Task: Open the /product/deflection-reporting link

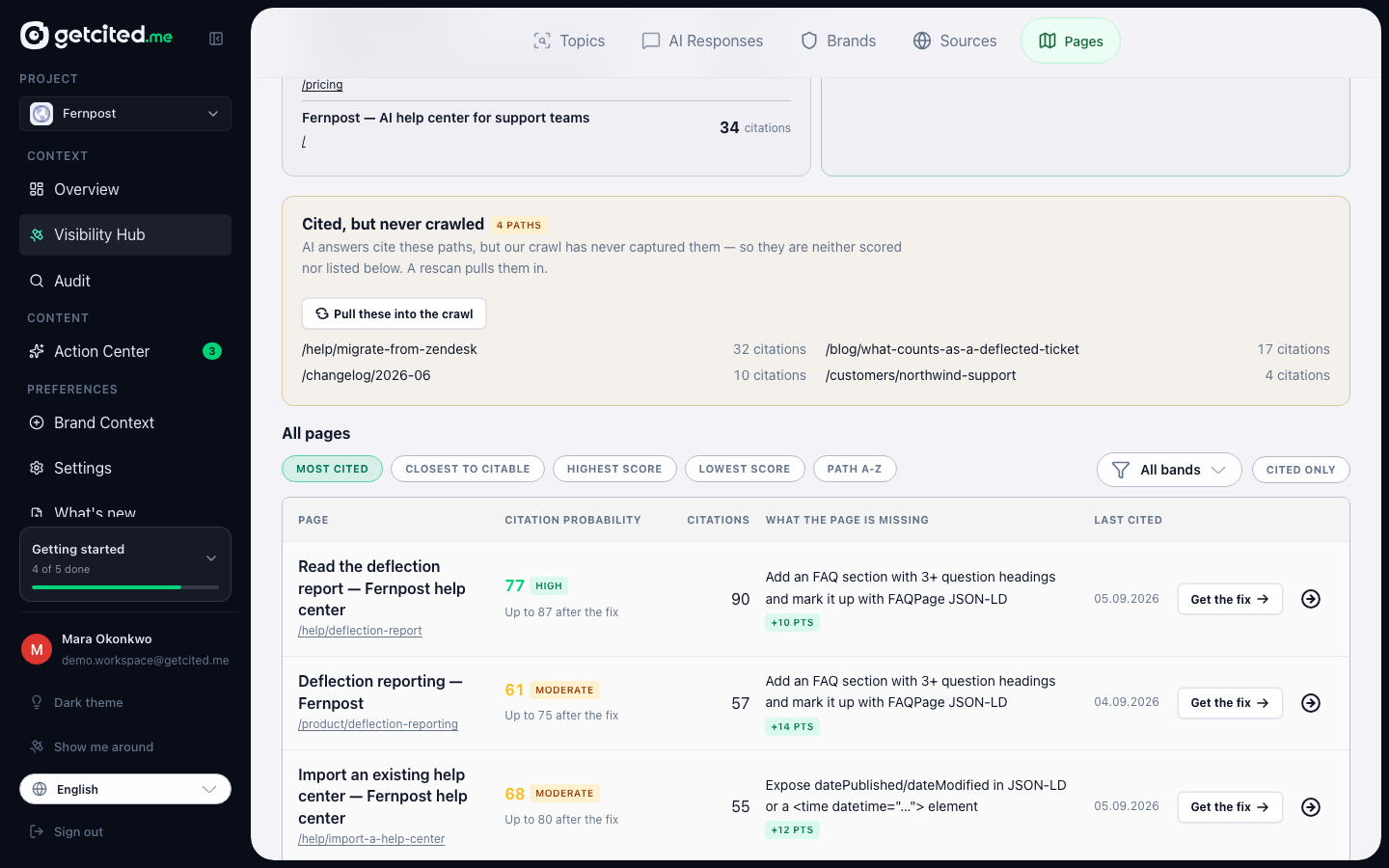Action: click(x=378, y=724)
